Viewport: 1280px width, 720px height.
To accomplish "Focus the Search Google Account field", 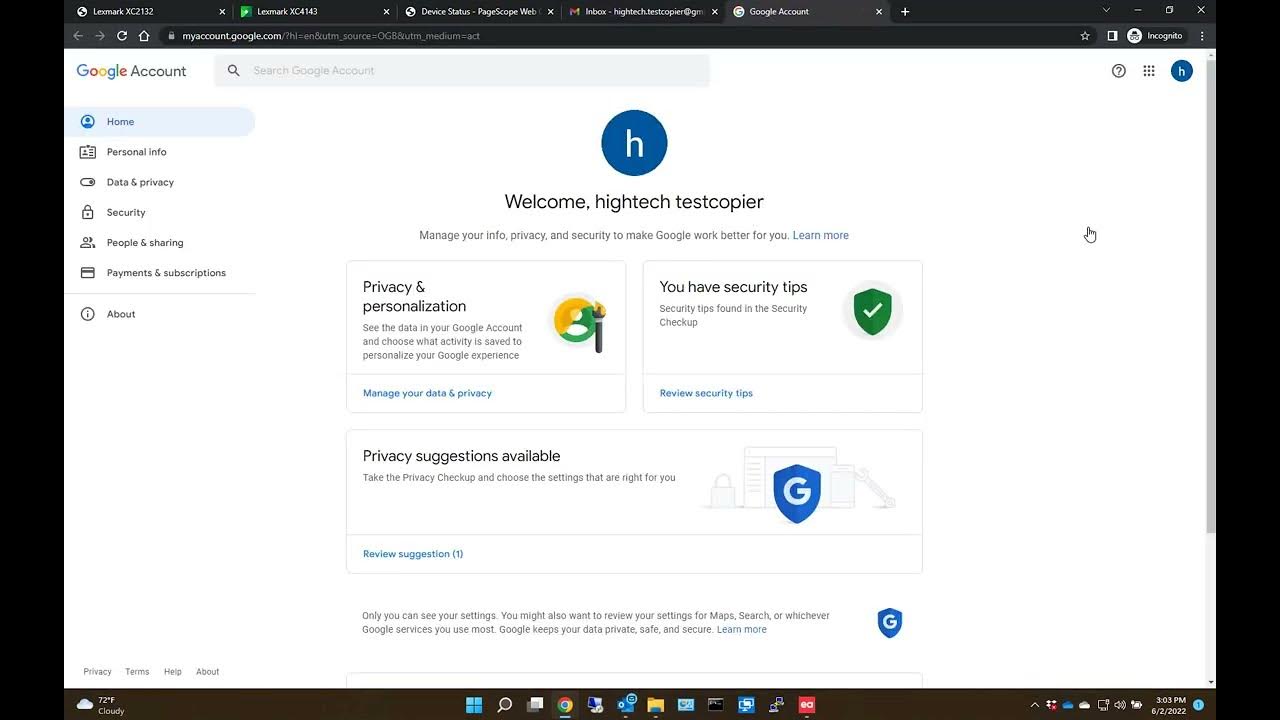I will 462,71.
